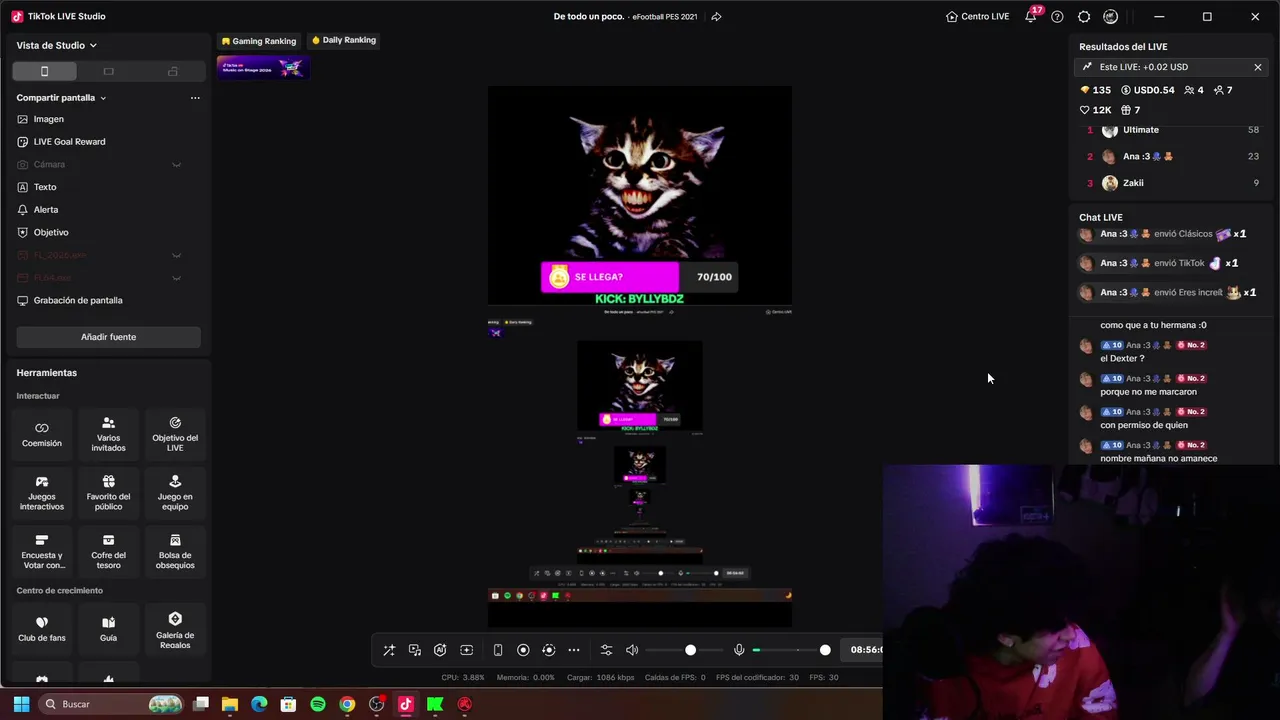
Task: Open the AI tools hexagon icon
Action: point(440,650)
